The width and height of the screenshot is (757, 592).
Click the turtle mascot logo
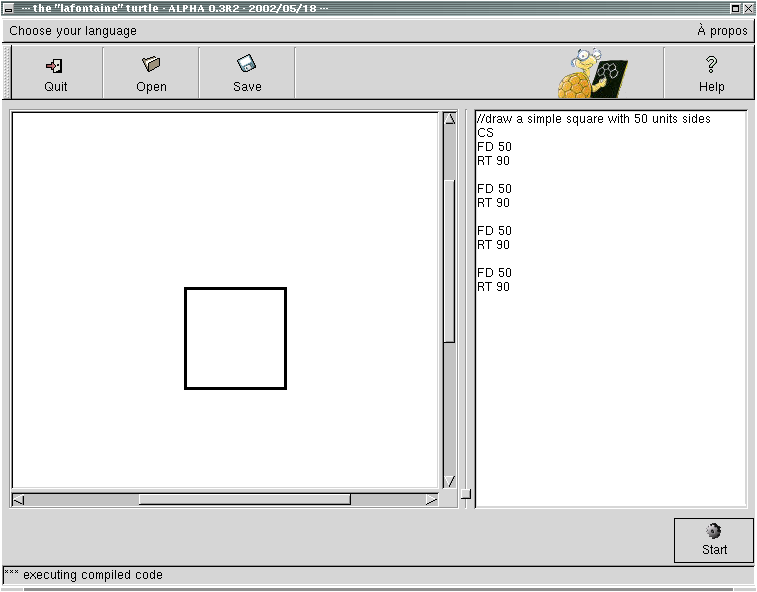[x=592, y=73]
